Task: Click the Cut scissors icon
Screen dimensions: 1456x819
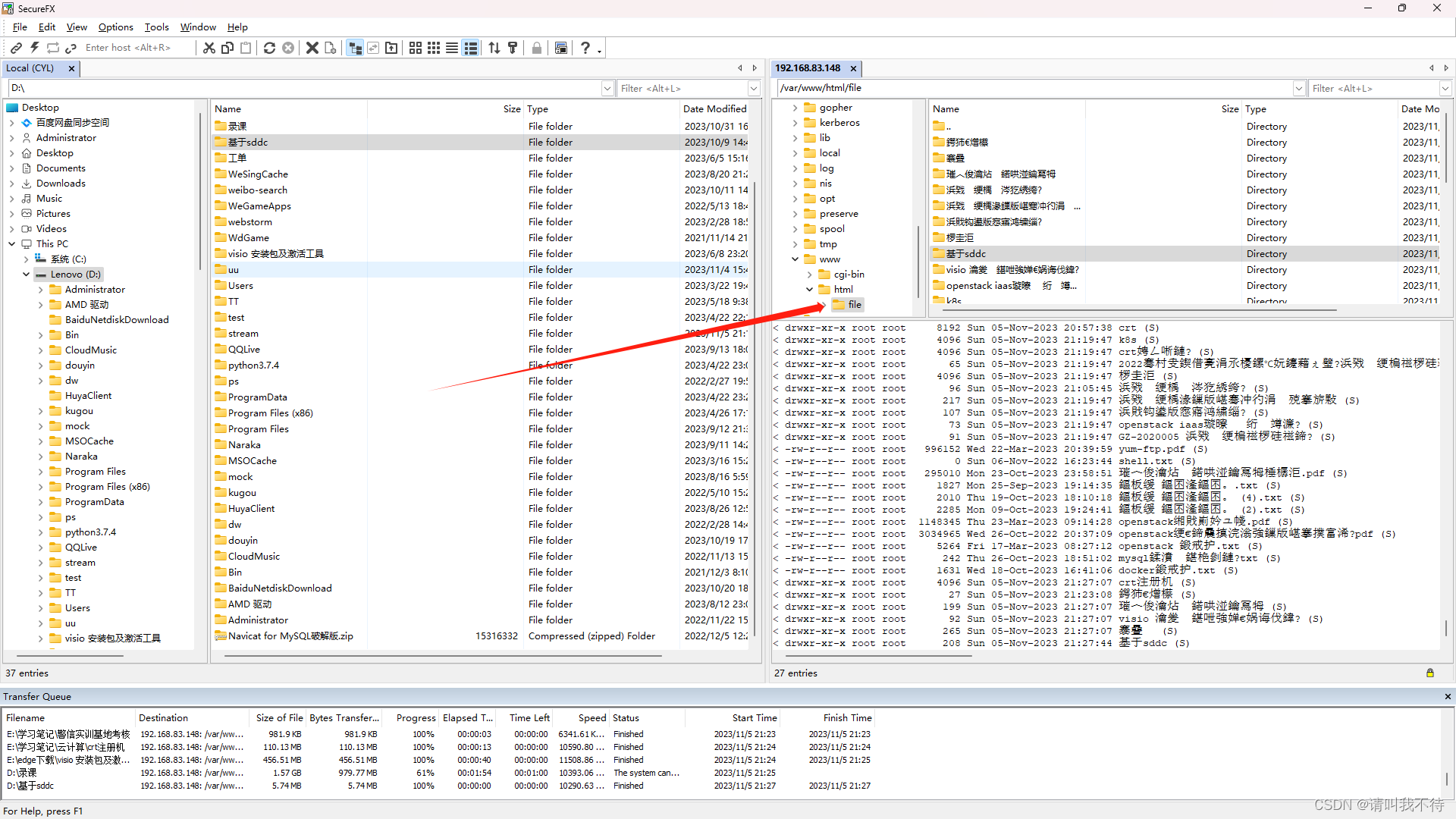Action: (209, 48)
